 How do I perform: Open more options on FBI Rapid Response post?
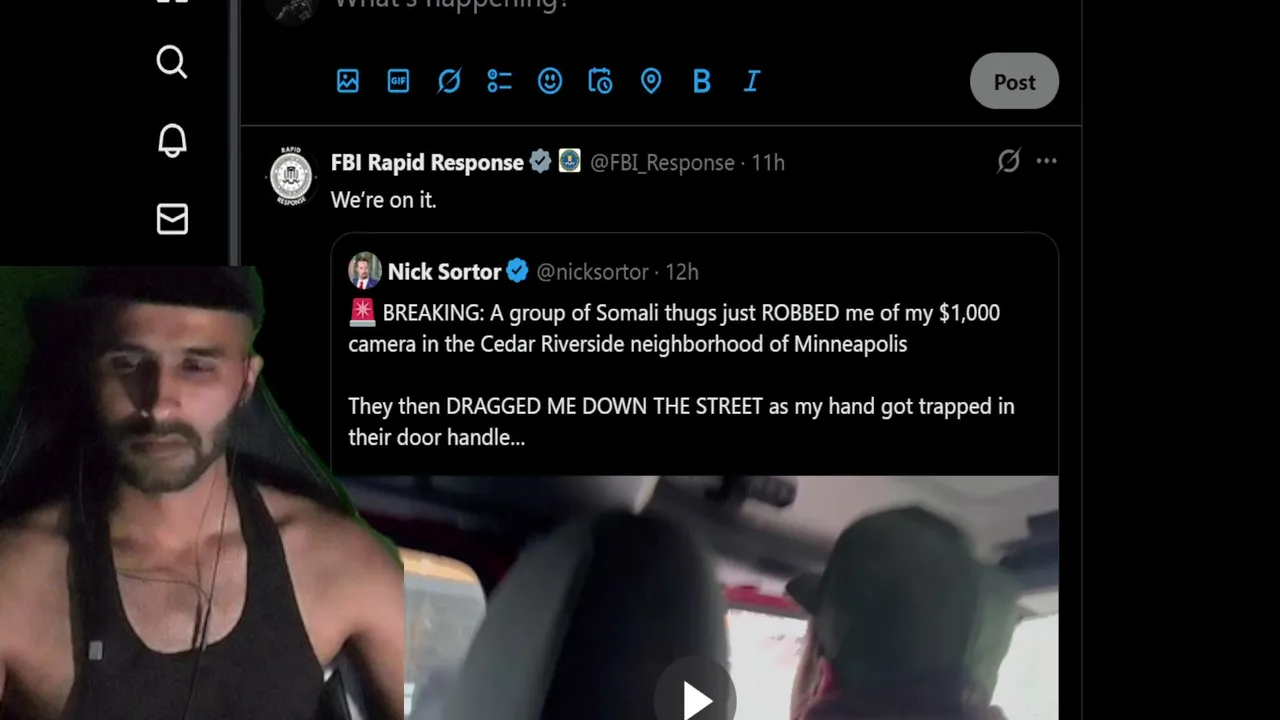(1046, 161)
